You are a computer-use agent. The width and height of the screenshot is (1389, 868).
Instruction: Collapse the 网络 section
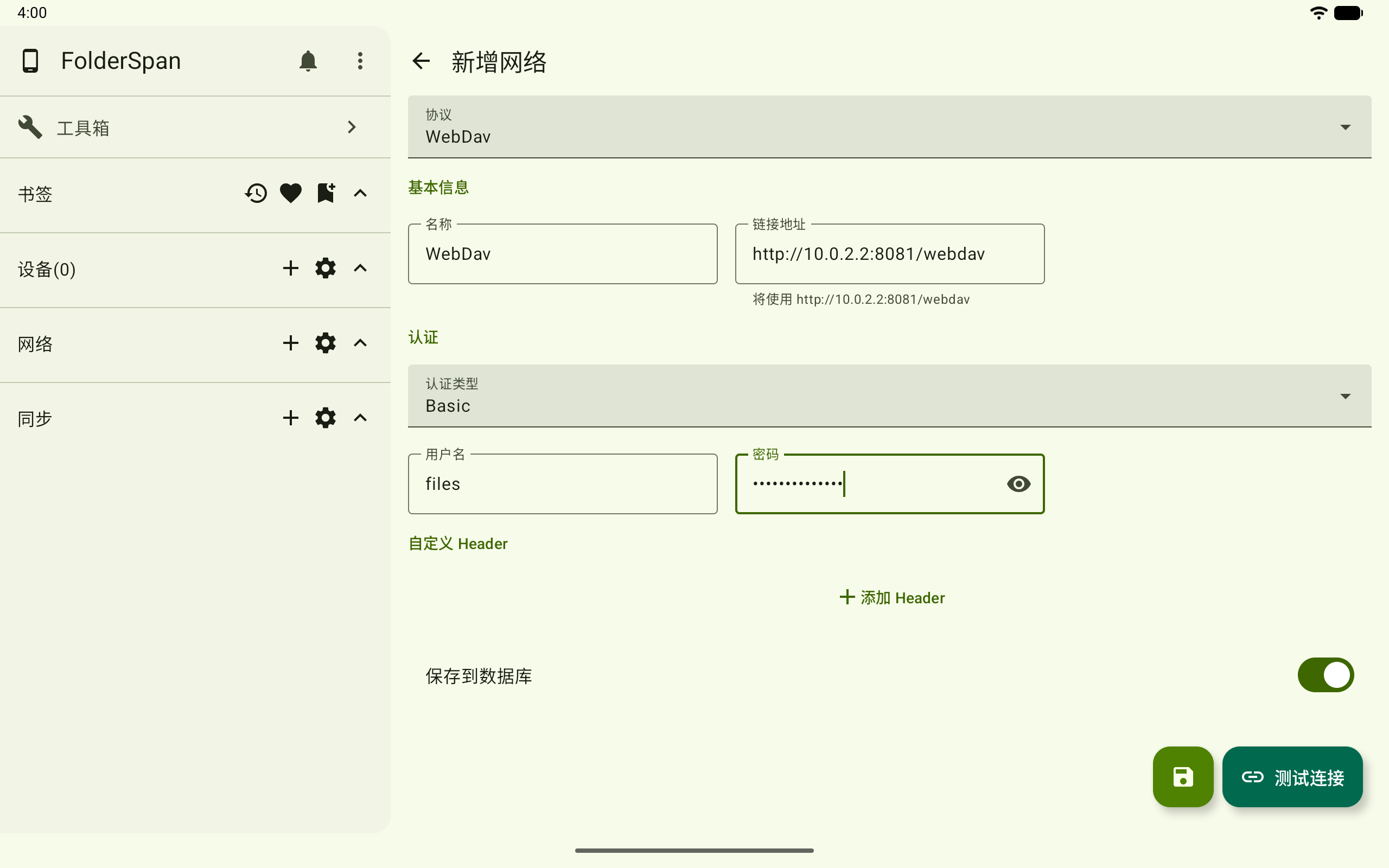[360, 343]
